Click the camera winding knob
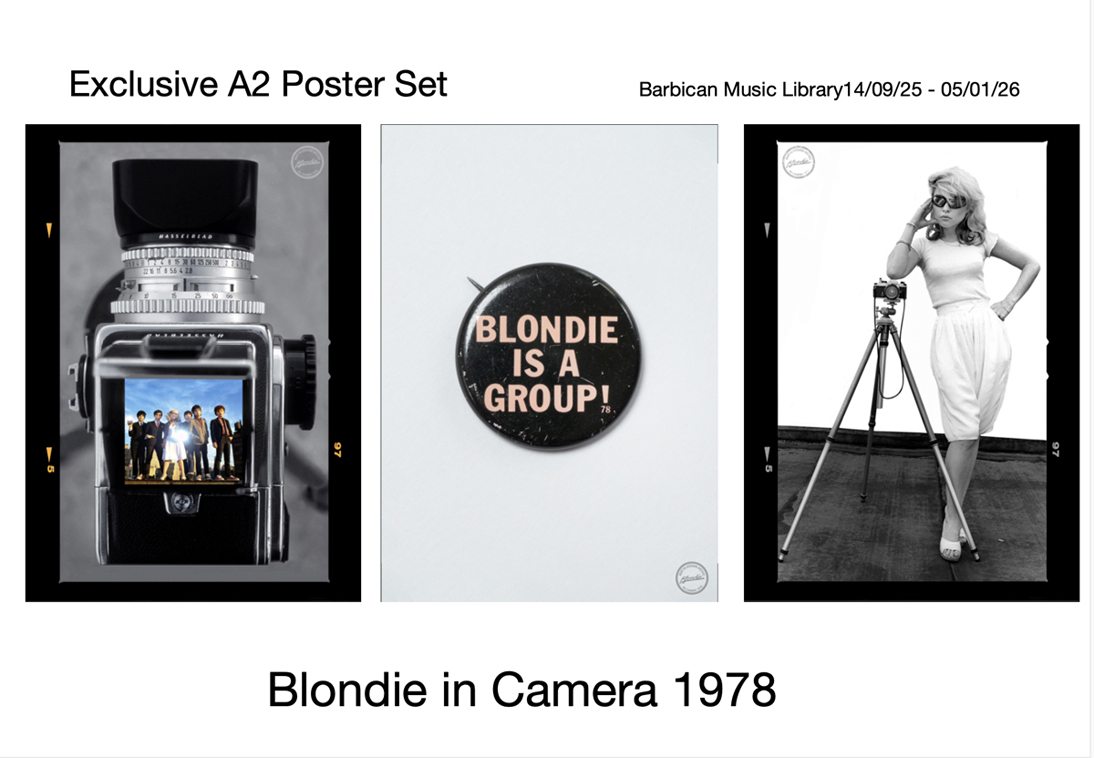This screenshot has width=1094, height=758. coord(304,381)
